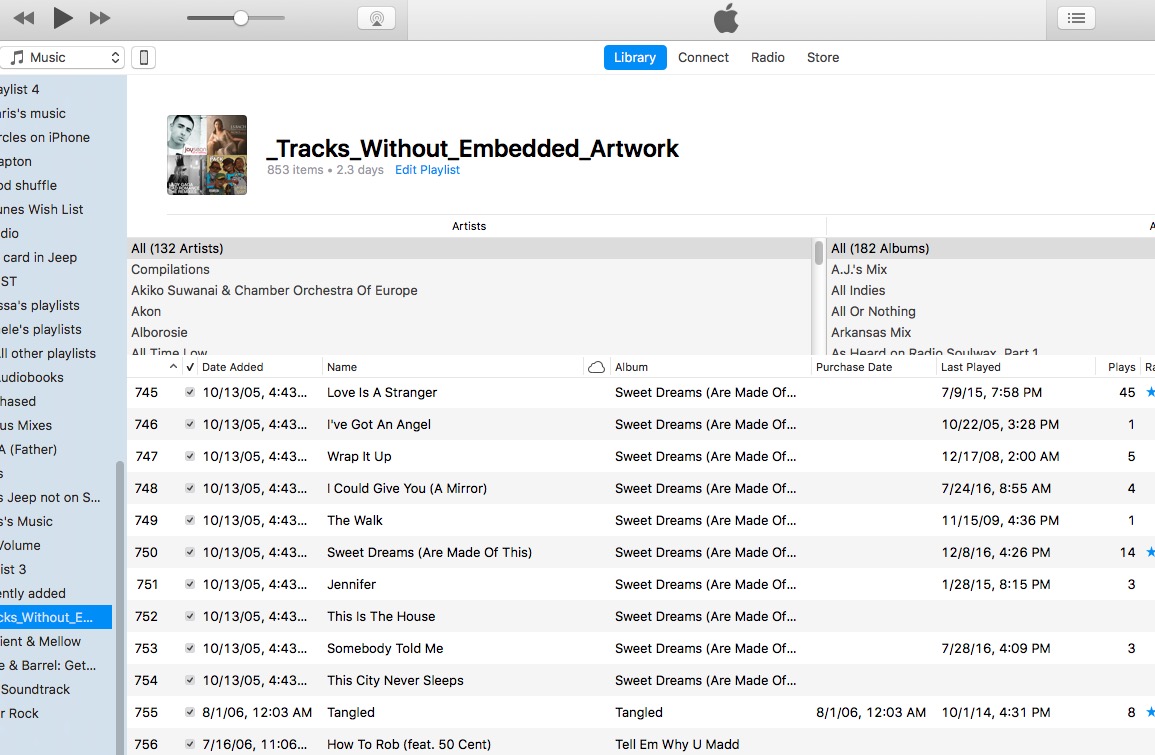The width and height of the screenshot is (1155, 755).
Task: Select the Tracks_Without_E... sidebar playlist
Action: [56, 617]
